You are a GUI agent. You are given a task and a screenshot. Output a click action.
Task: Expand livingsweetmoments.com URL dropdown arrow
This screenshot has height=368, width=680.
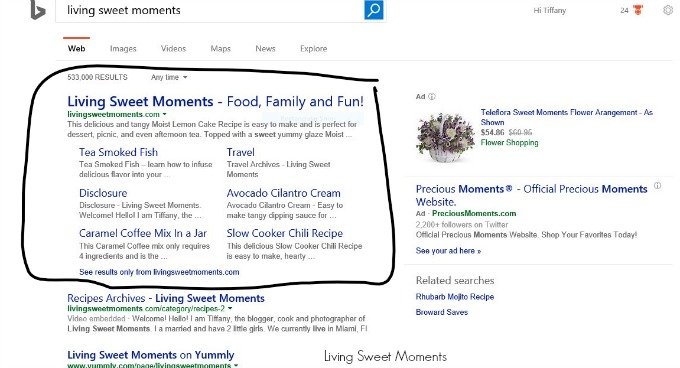coord(164,114)
